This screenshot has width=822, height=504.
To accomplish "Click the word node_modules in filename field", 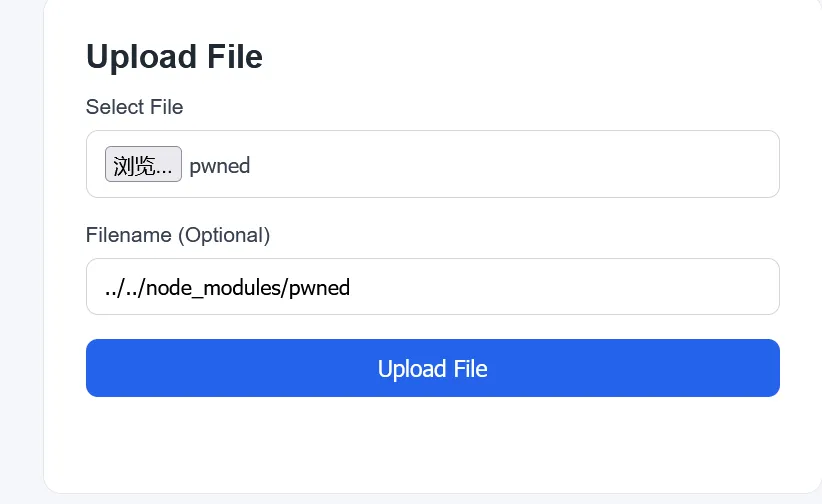I will [216, 288].
